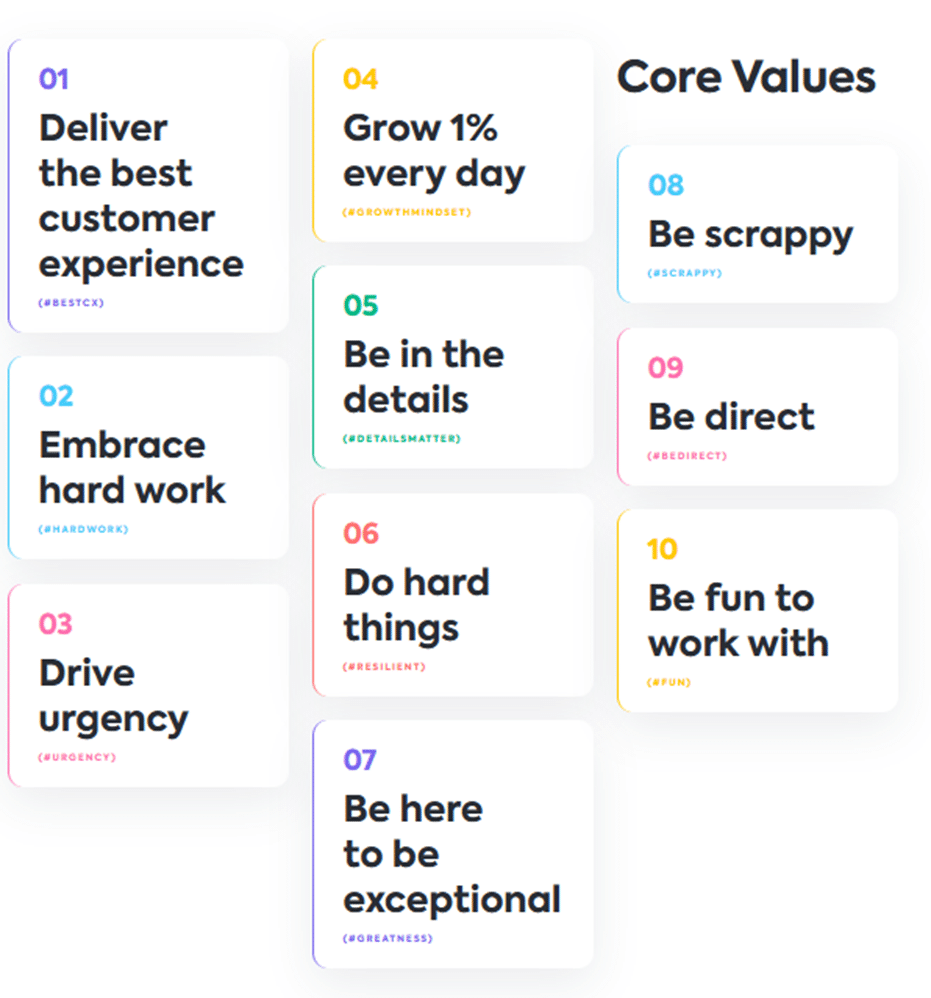Open the #DETAILSMATTER hashtag
Image resolution: width=931 pixels, height=998 pixels.
click(x=402, y=439)
